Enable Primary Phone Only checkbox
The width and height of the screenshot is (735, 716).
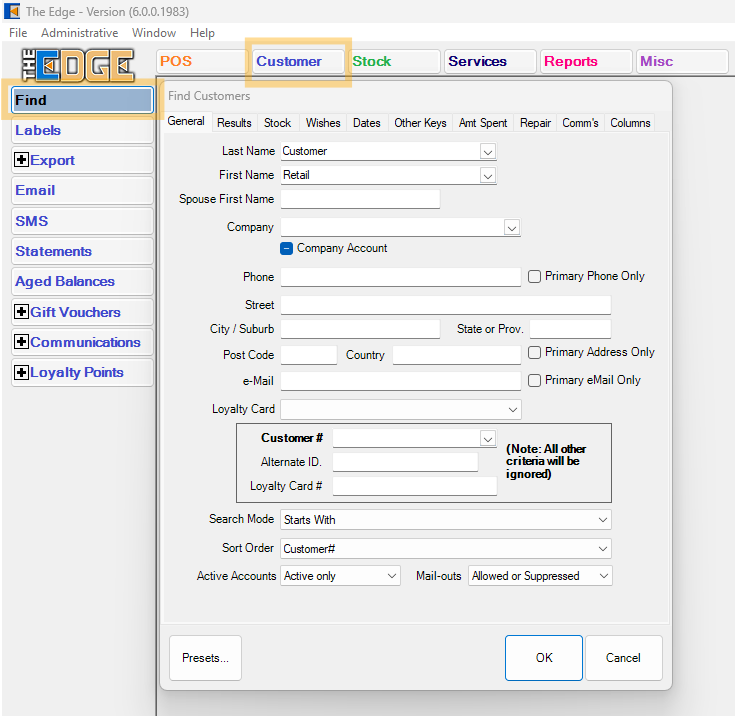(534, 276)
